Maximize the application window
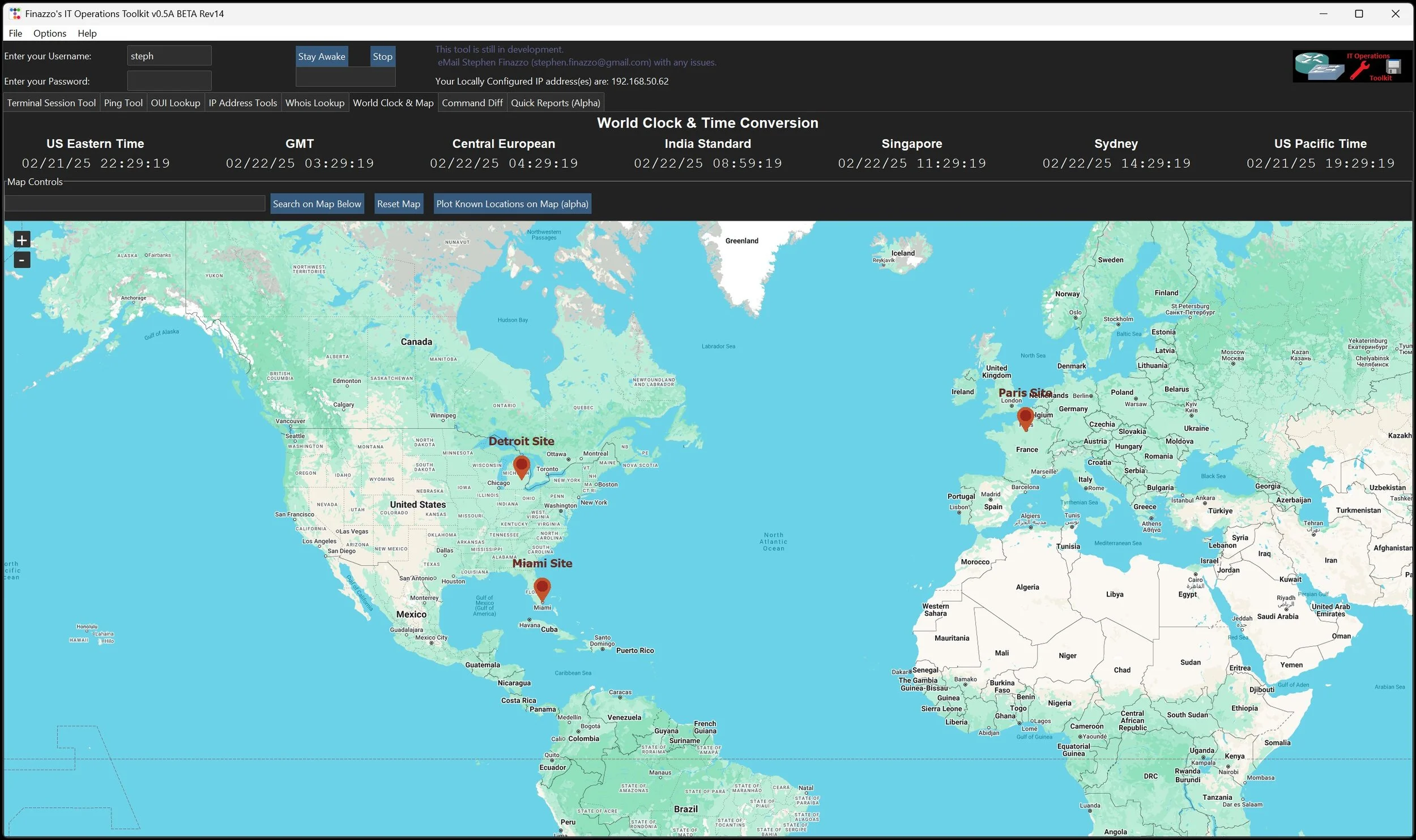Screen dimensions: 1416x840 click(1359, 14)
